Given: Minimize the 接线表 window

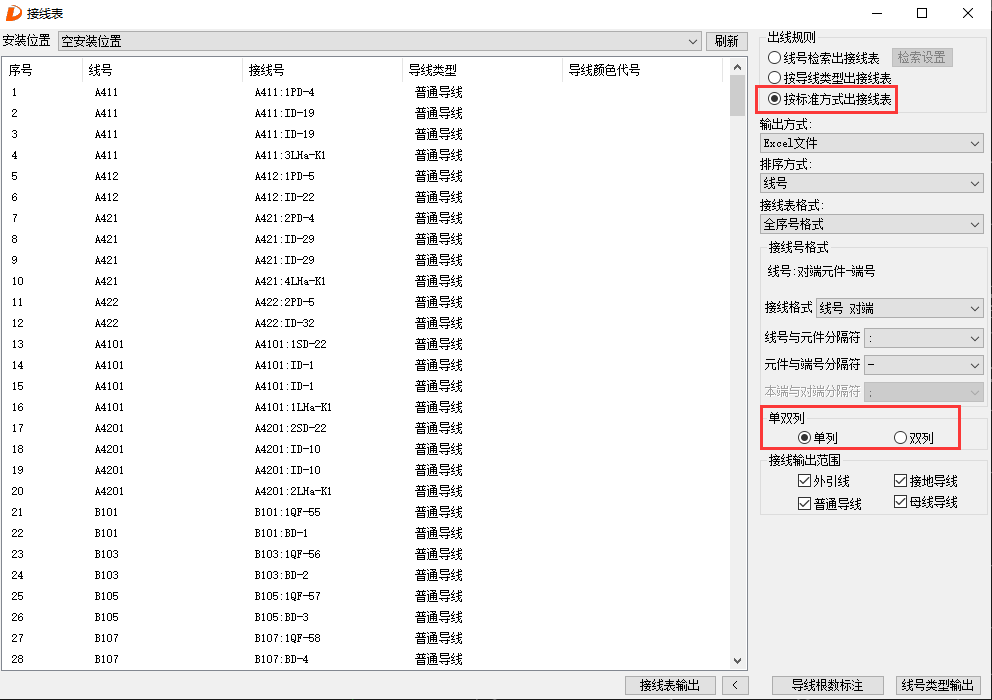Looking at the screenshot, I should [877, 13].
